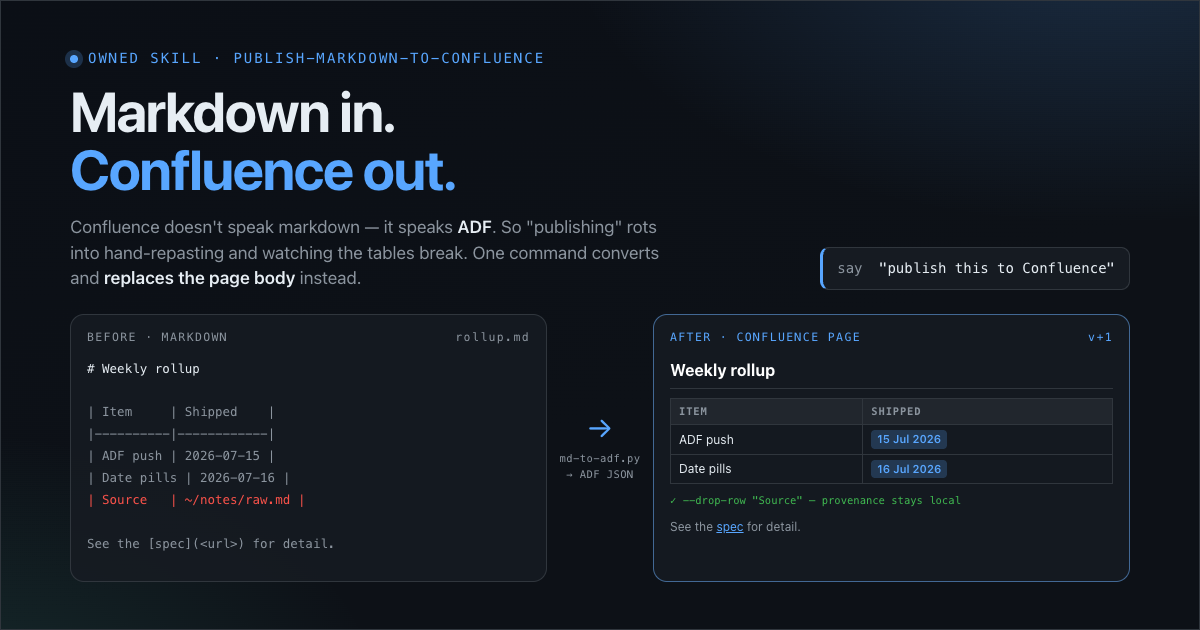Click the red "| Source | ~/notes/raw.md |" line
The height and width of the screenshot is (630, 1200).
point(196,499)
